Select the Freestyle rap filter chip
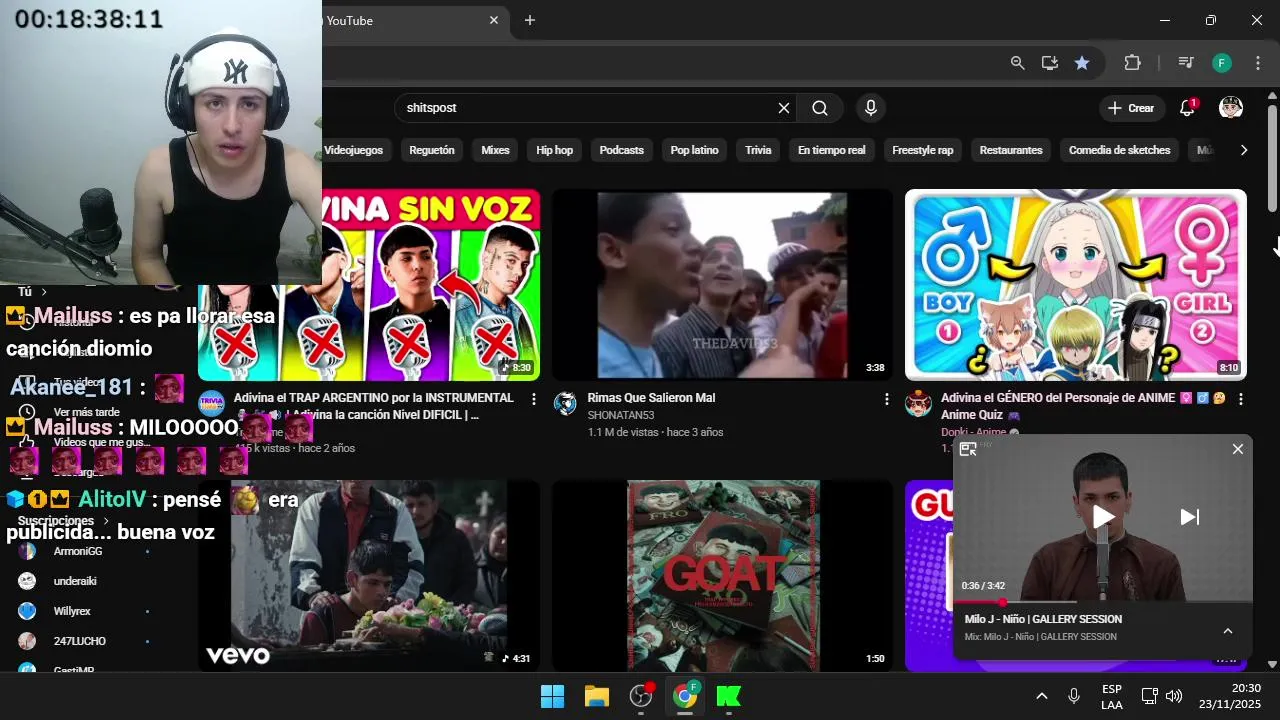 (x=922, y=150)
